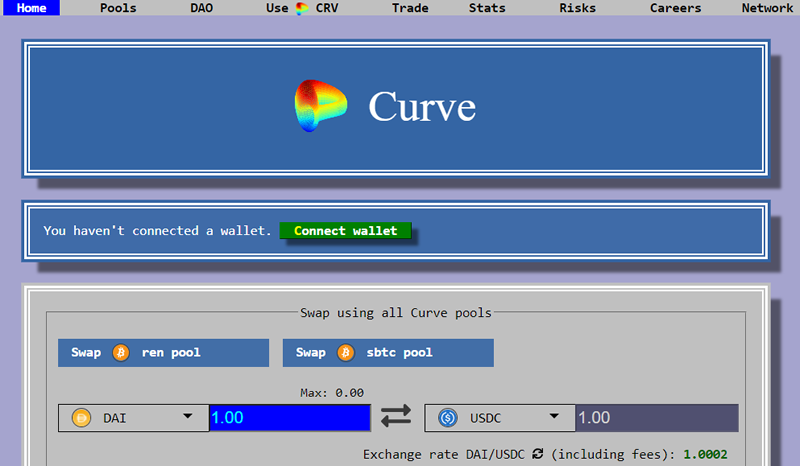The height and width of the screenshot is (466, 800).
Task: Click the USDC coin icon
Action: coord(447,418)
